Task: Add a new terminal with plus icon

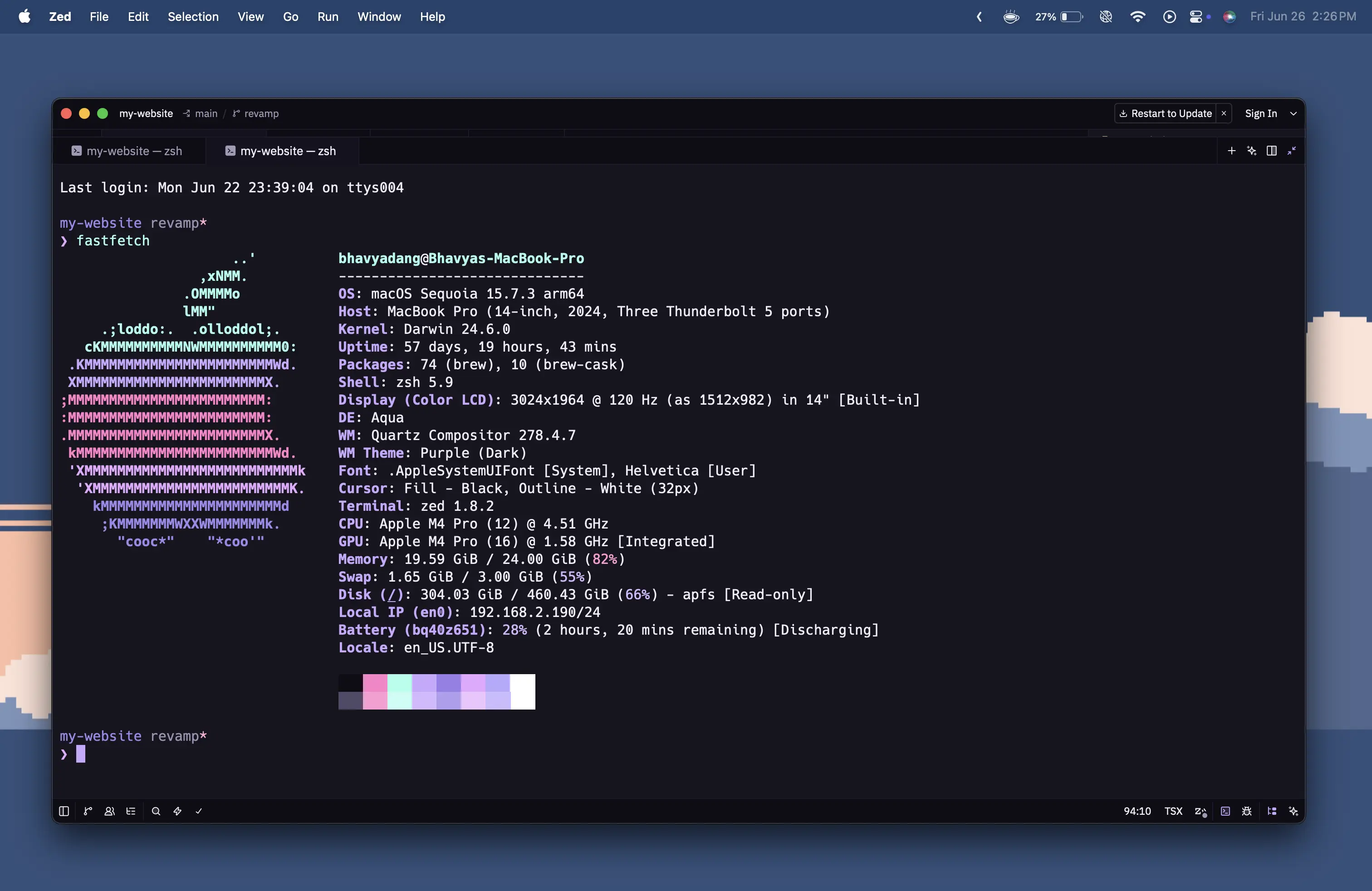Action: [x=1231, y=151]
